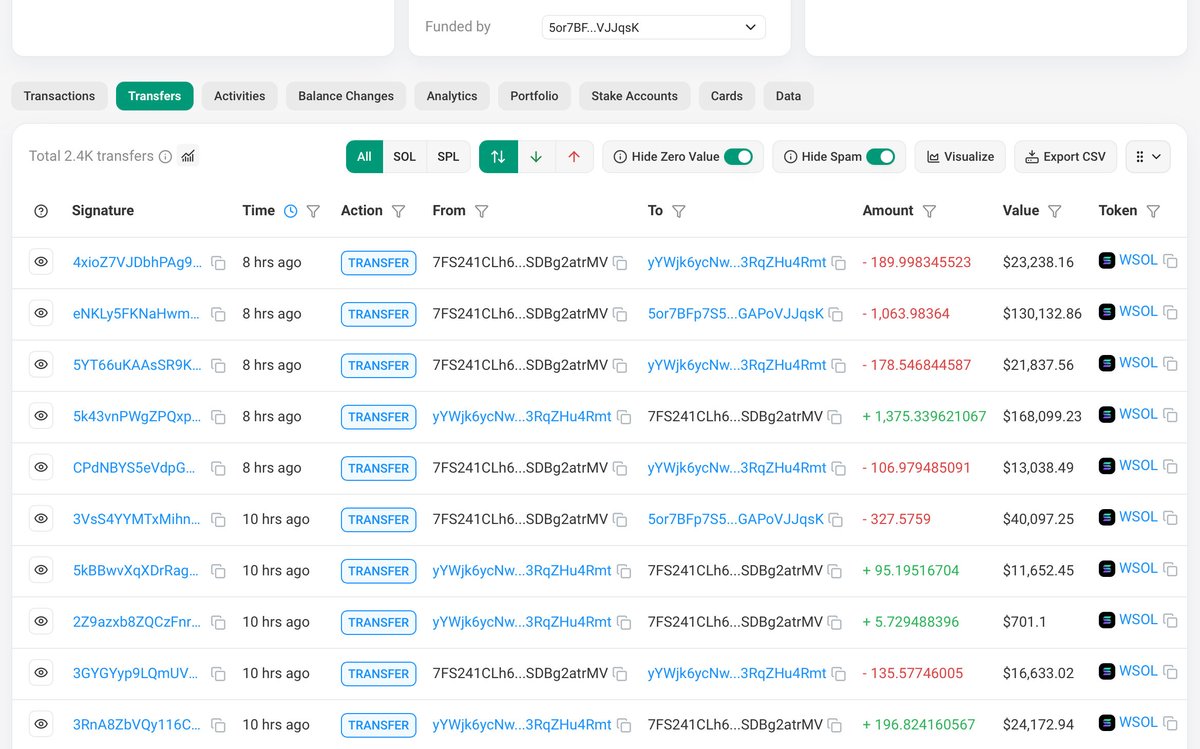
Task: Click info icon beside Total 2.4K transfers
Action: [x=166, y=156]
